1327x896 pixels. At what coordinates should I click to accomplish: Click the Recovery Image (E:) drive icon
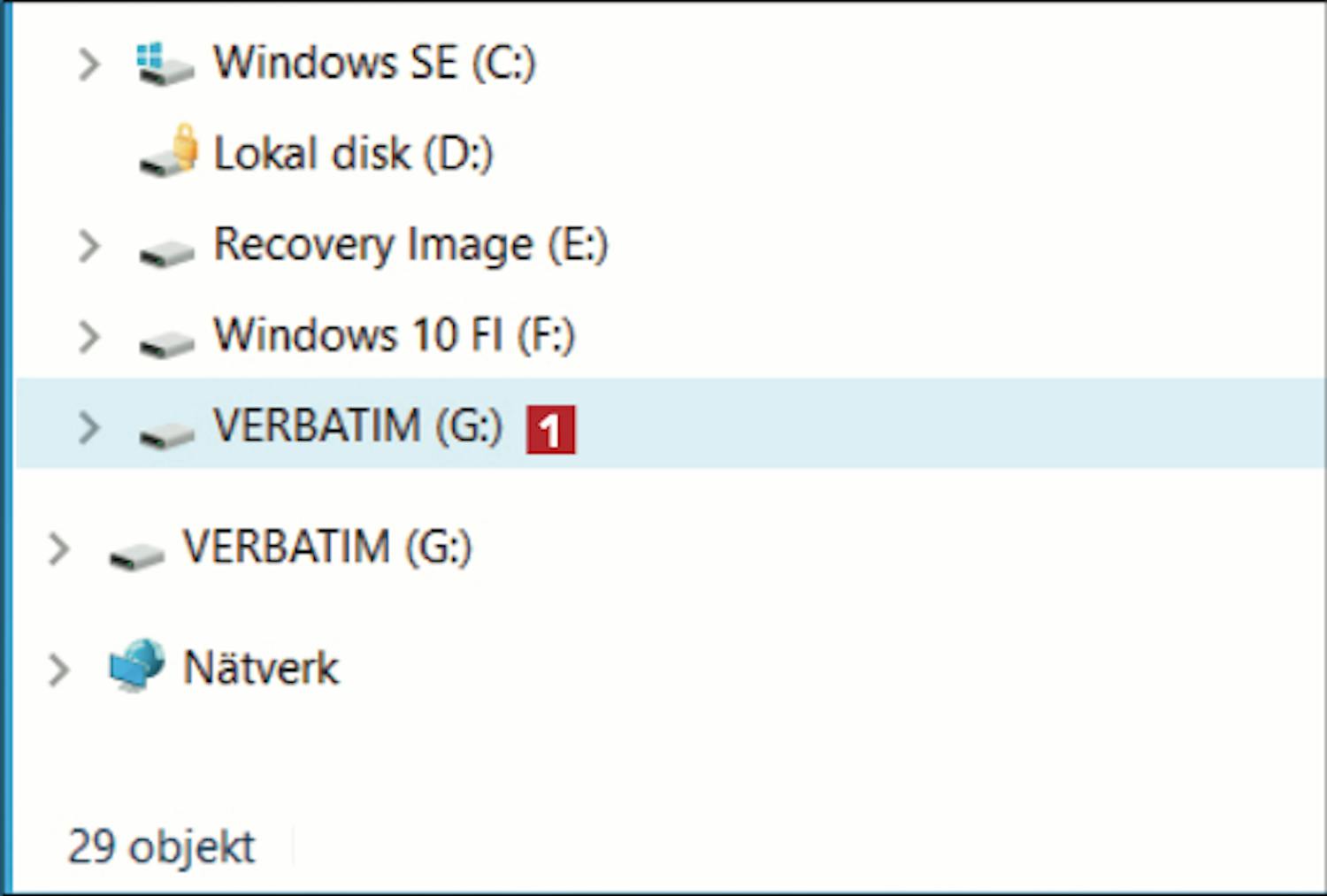[x=166, y=253]
